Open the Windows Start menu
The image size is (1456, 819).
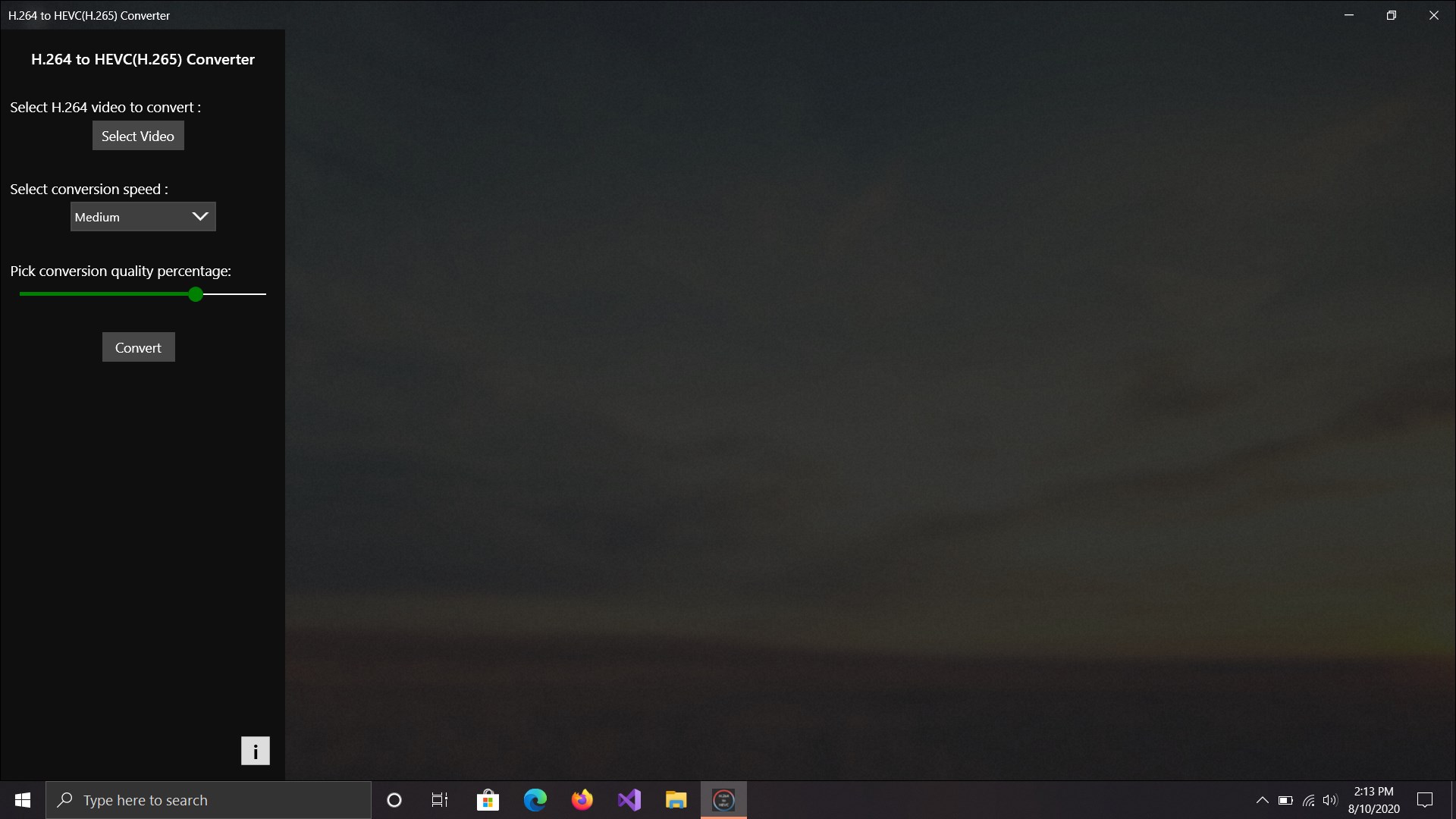(x=23, y=800)
